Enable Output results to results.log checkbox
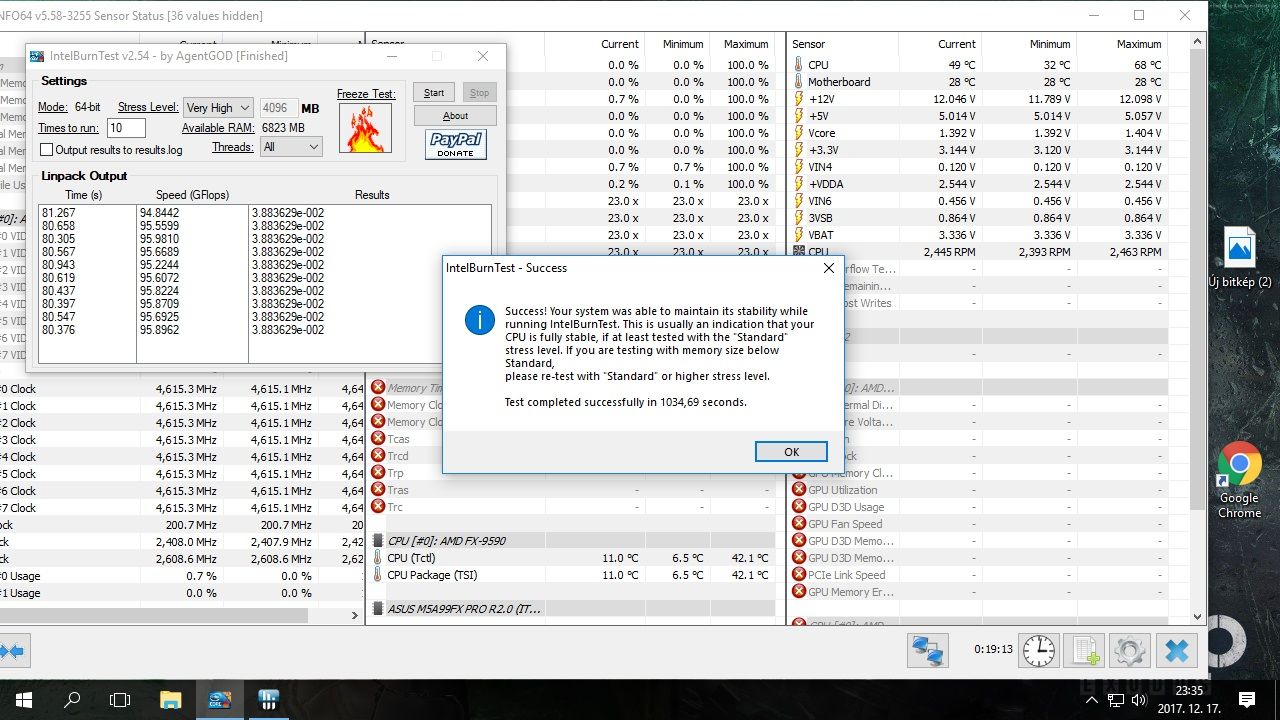 [46, 150]
